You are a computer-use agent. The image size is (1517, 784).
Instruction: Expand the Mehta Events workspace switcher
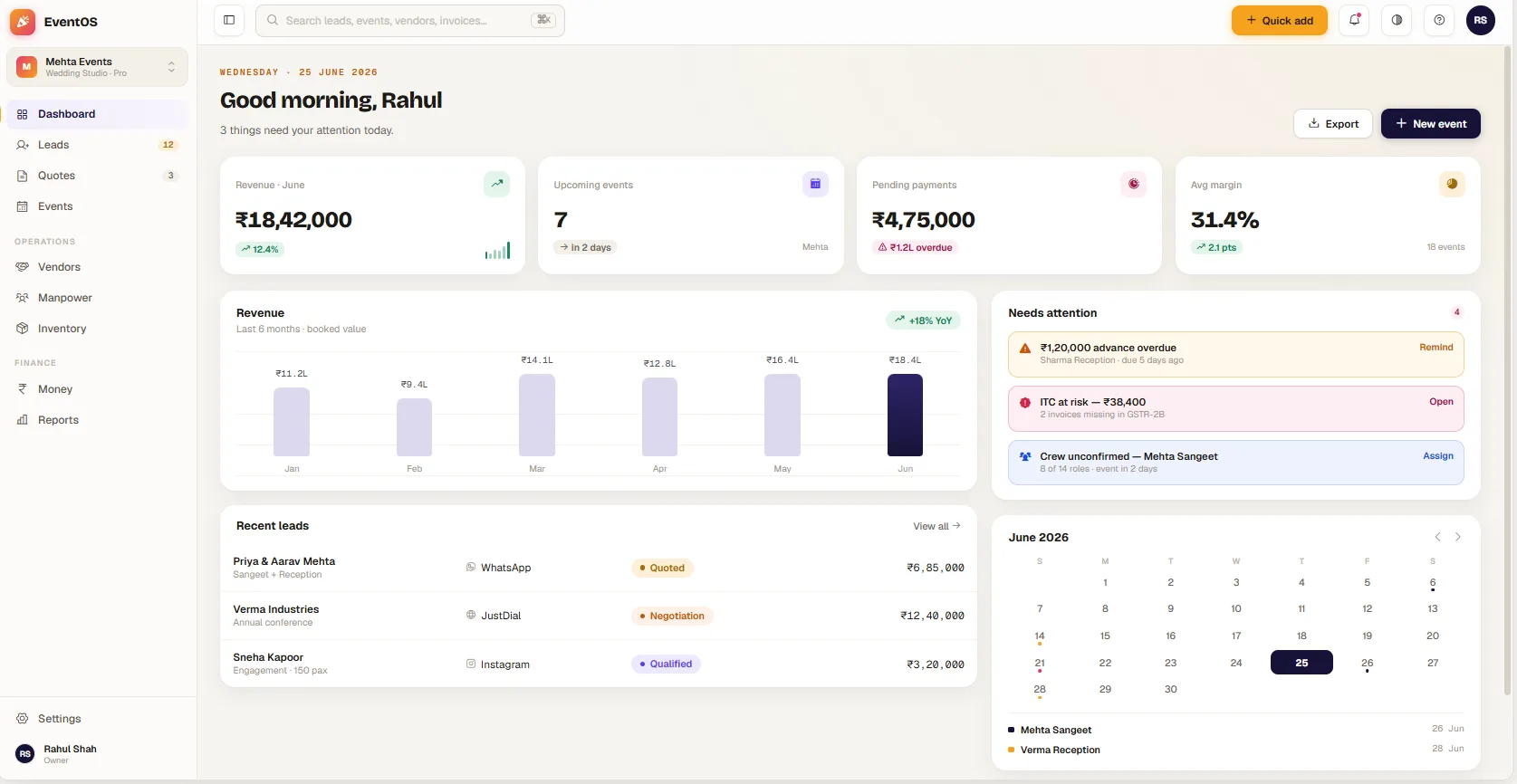(97, 67)
